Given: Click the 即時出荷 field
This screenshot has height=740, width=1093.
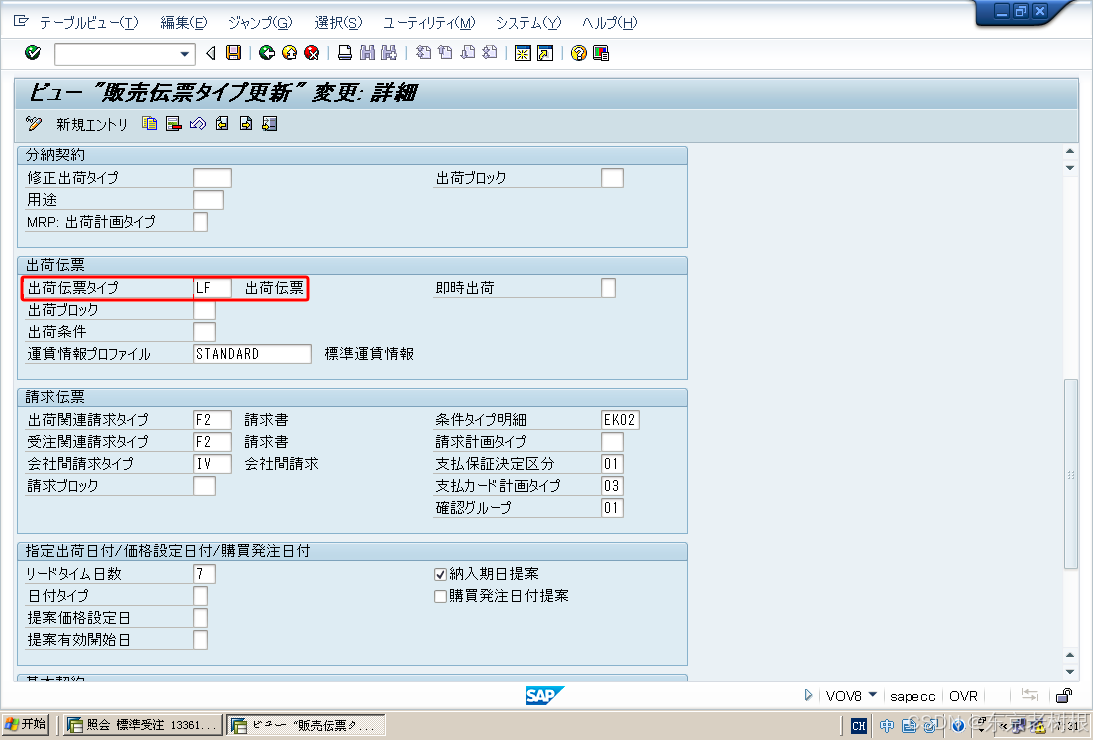Looking at the screenshot, I should (608, 288).
